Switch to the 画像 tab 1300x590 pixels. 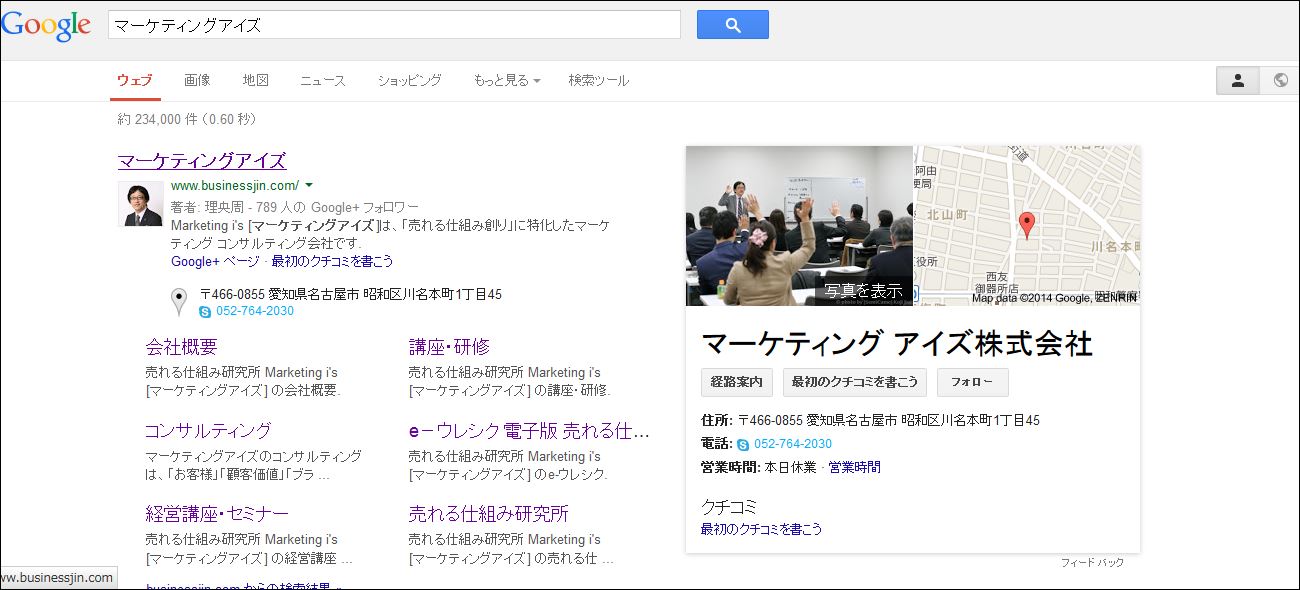pos(197,81)
